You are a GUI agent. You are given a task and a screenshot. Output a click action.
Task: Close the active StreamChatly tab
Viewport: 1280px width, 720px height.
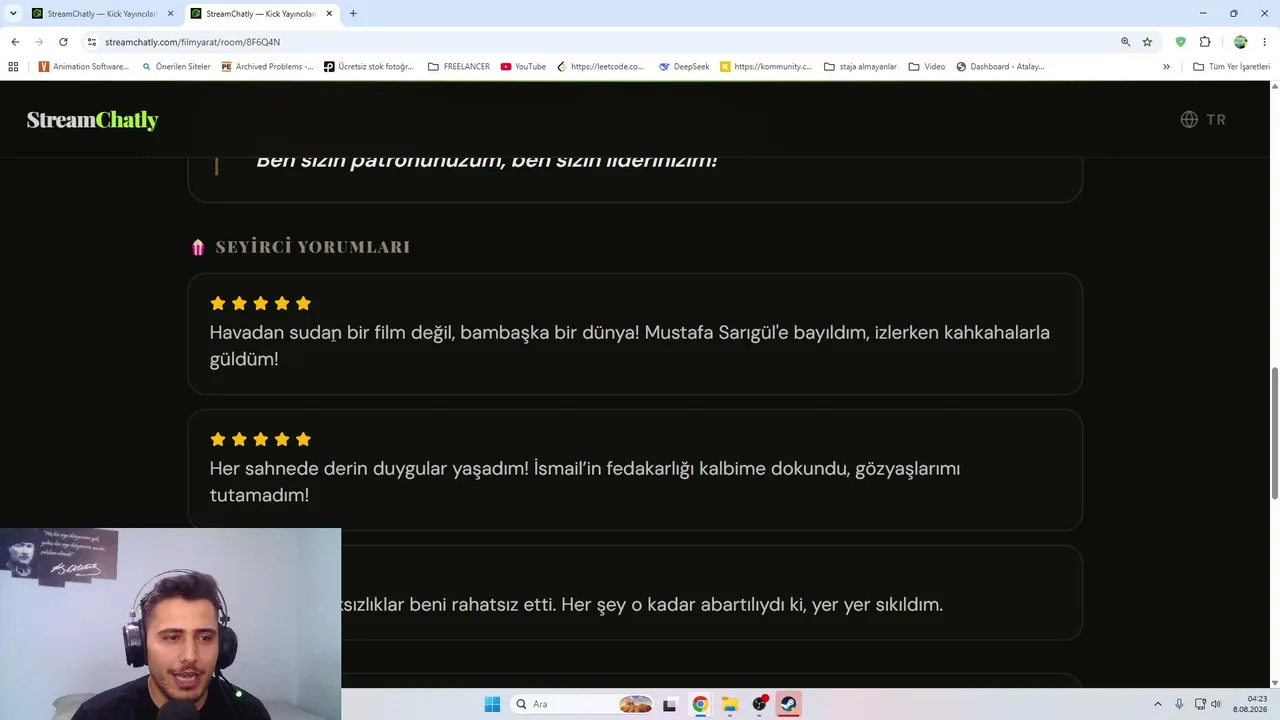329,14
